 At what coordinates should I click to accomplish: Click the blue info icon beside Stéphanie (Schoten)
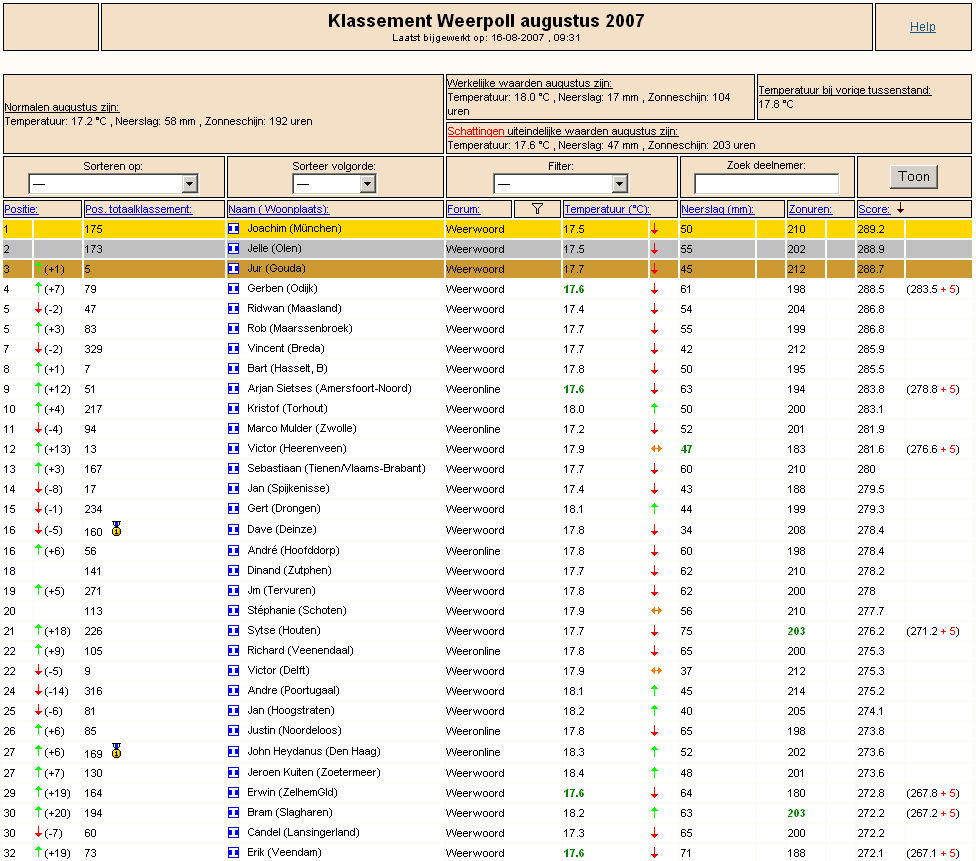point(233,610)
